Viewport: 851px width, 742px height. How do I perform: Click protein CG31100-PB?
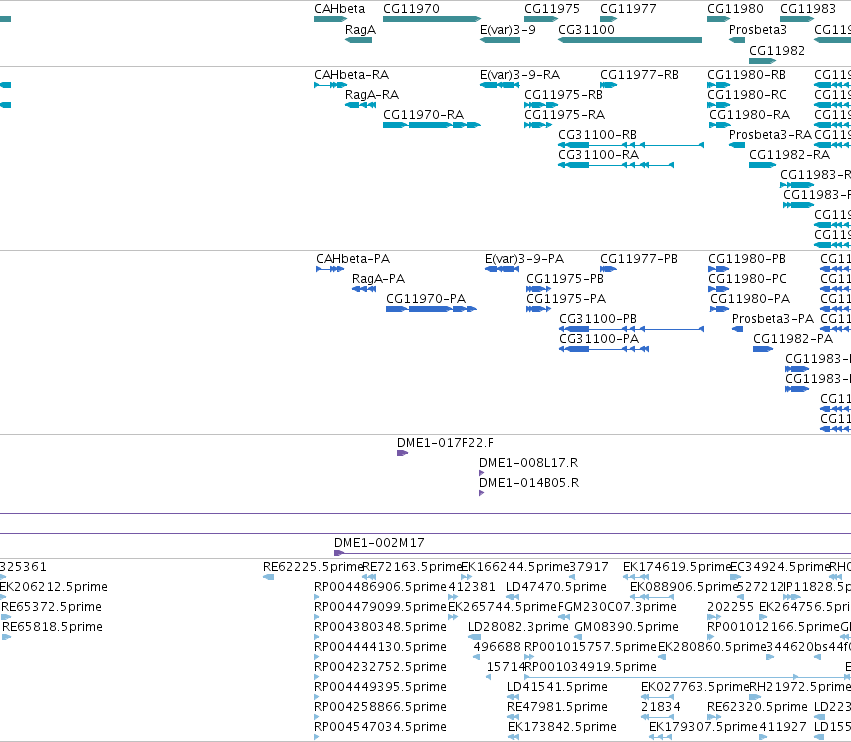[x=632, y=329]
